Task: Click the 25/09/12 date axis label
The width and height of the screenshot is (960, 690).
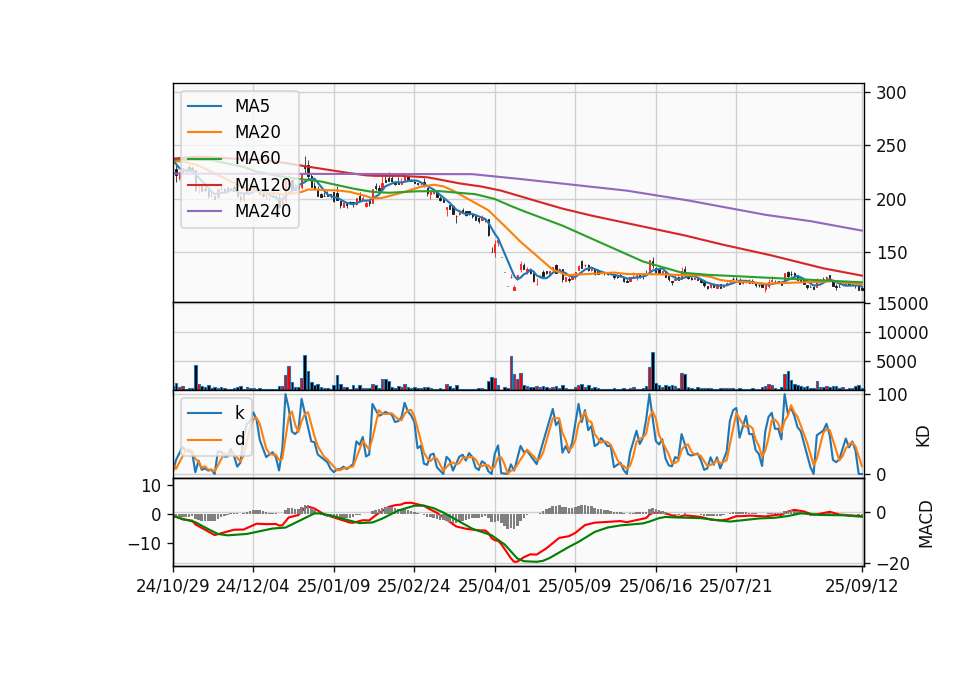Action: (861, 586)
